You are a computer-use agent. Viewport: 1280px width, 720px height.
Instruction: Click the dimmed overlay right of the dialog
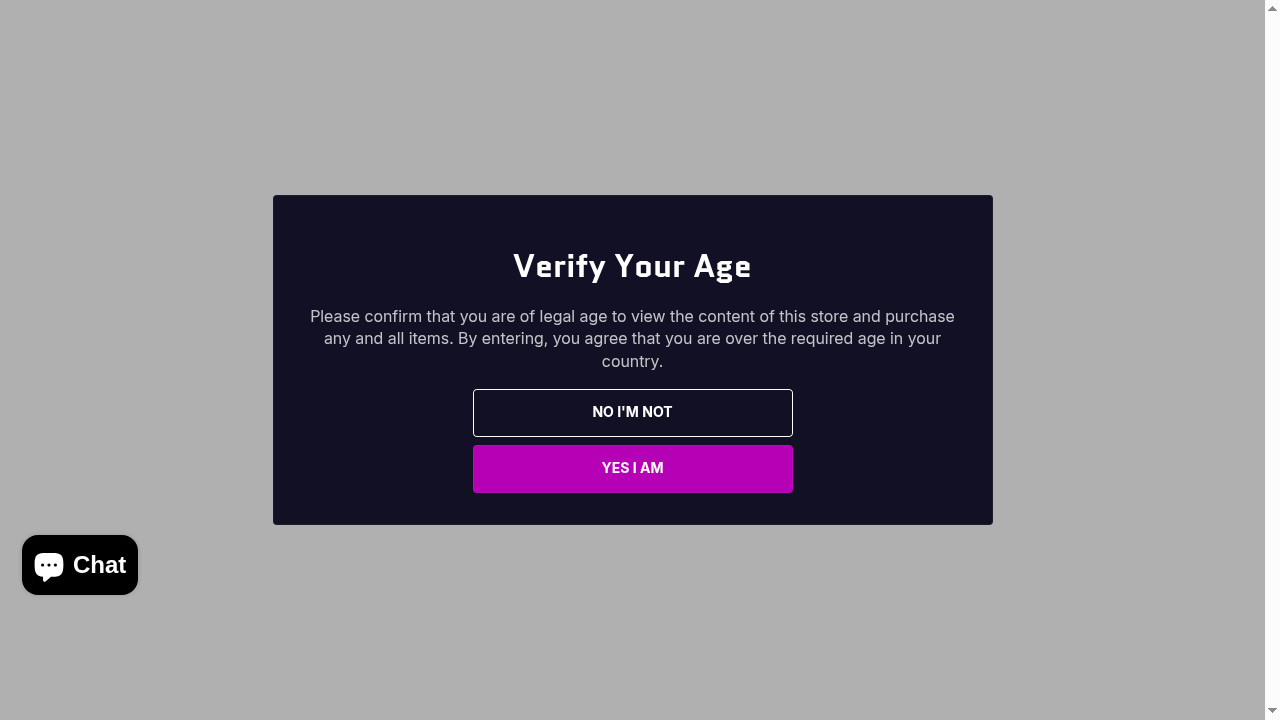coord(1128,360)
